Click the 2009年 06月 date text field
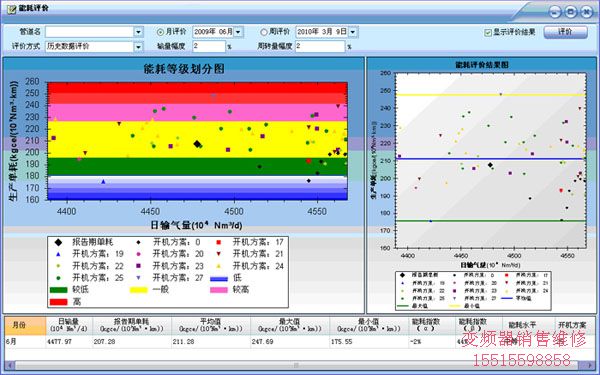Viewport: 600px width, 375px height. click(213, 32)
